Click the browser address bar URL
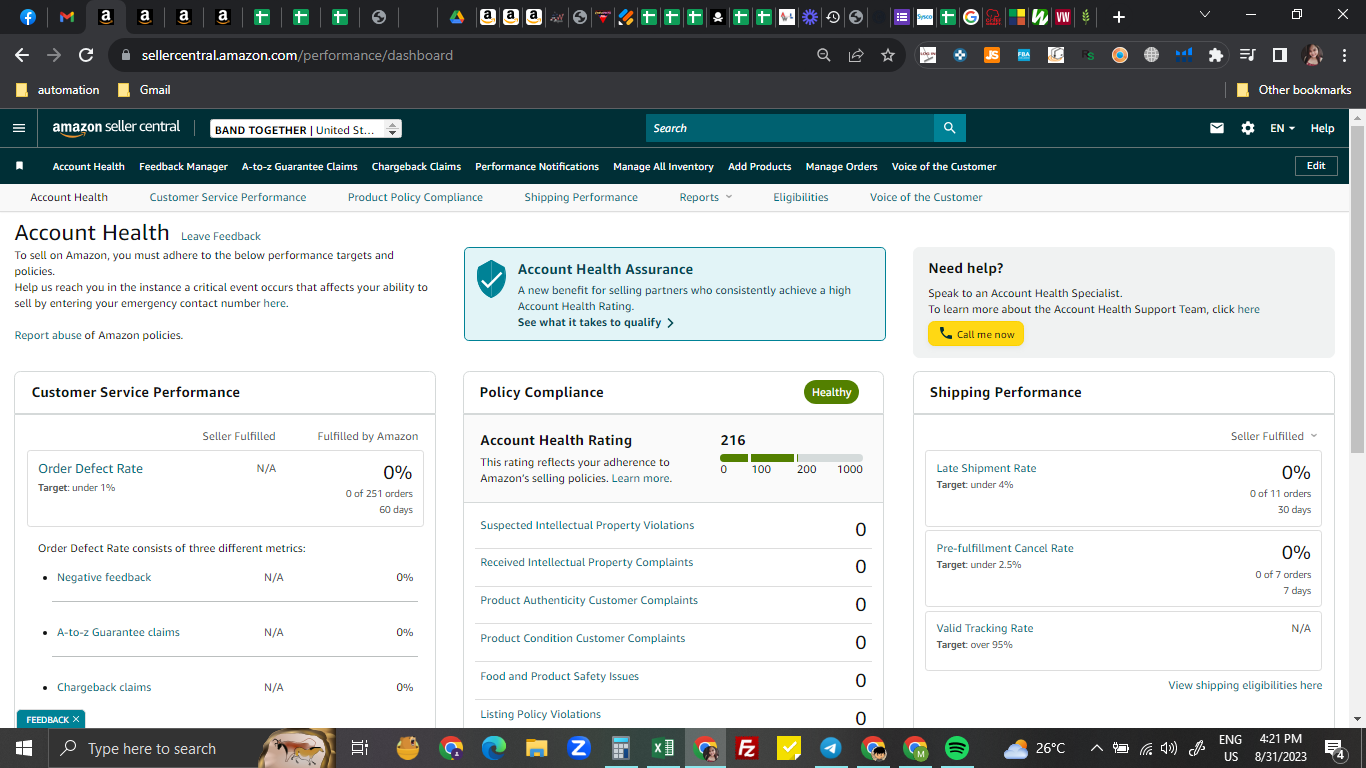 click(x=298, y=55)
